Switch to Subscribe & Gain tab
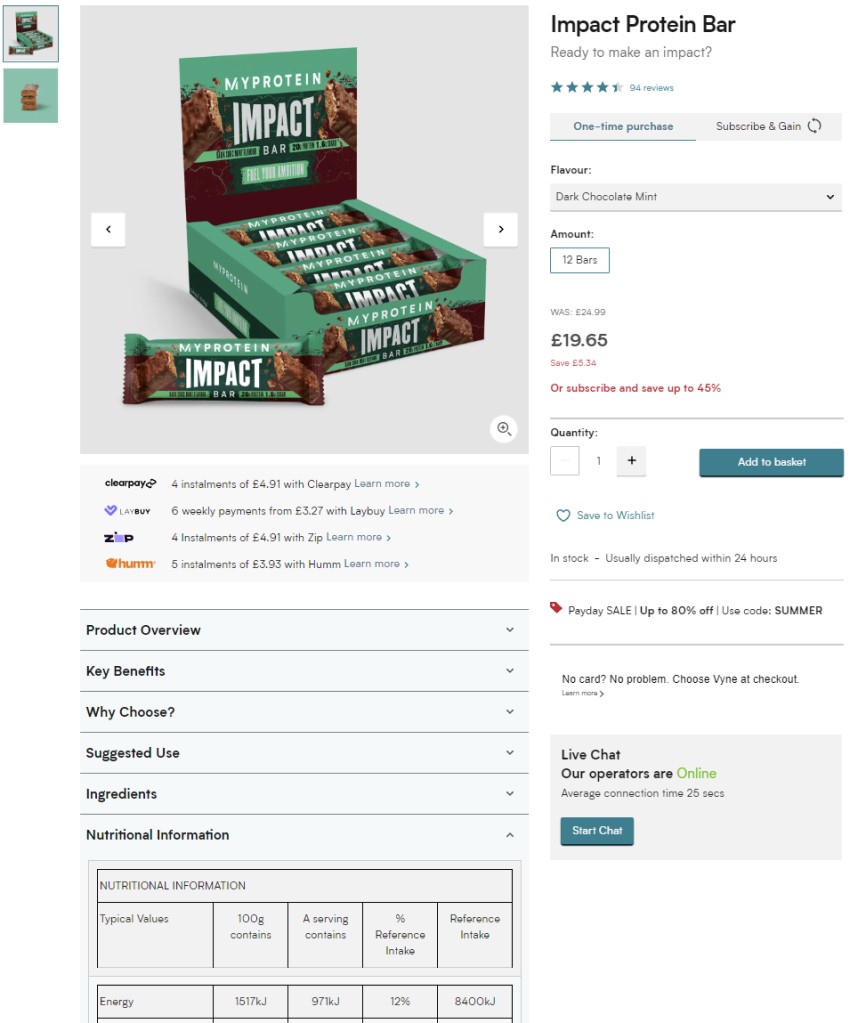Image resolution: width=850 pixels, height=1023 pixels. (x=768, y=127)
